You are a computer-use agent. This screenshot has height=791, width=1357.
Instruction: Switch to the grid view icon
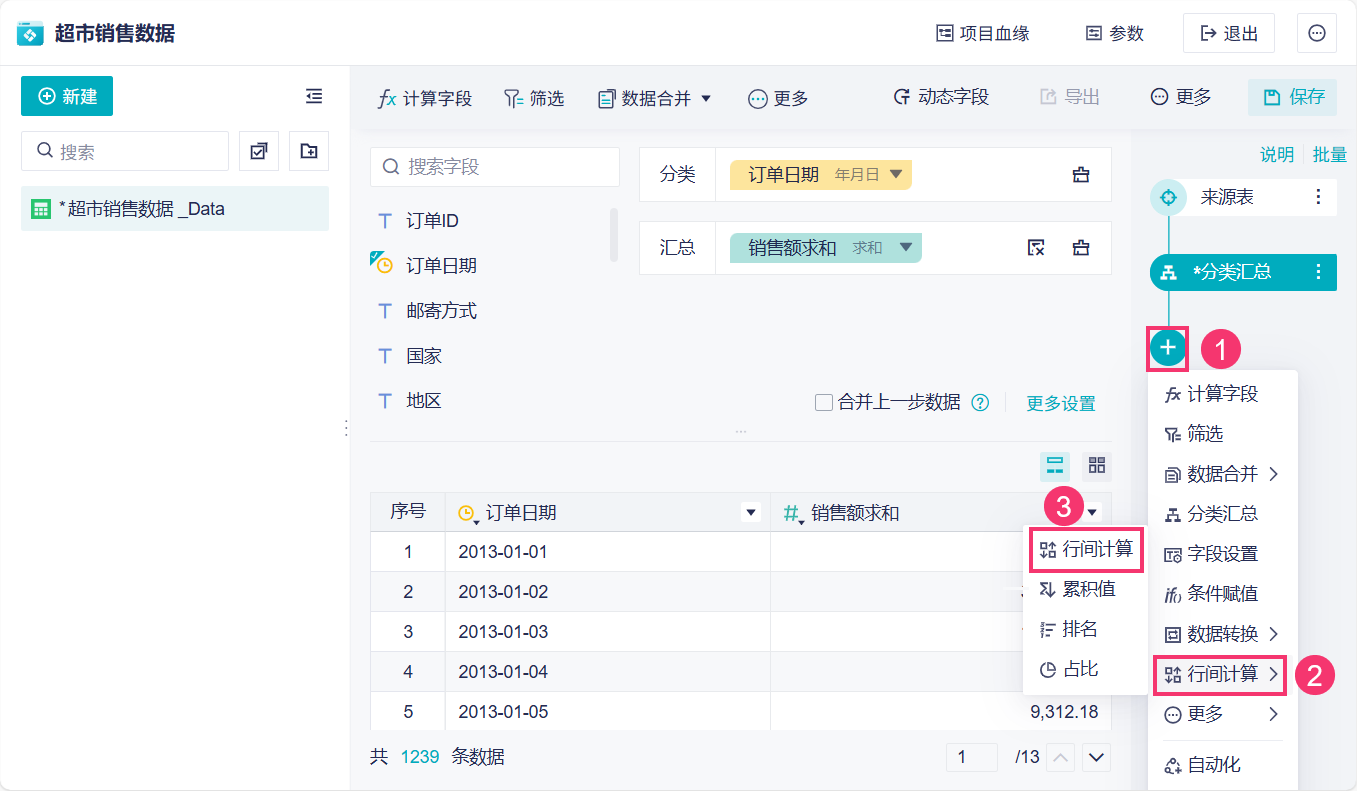point(1097,465)
